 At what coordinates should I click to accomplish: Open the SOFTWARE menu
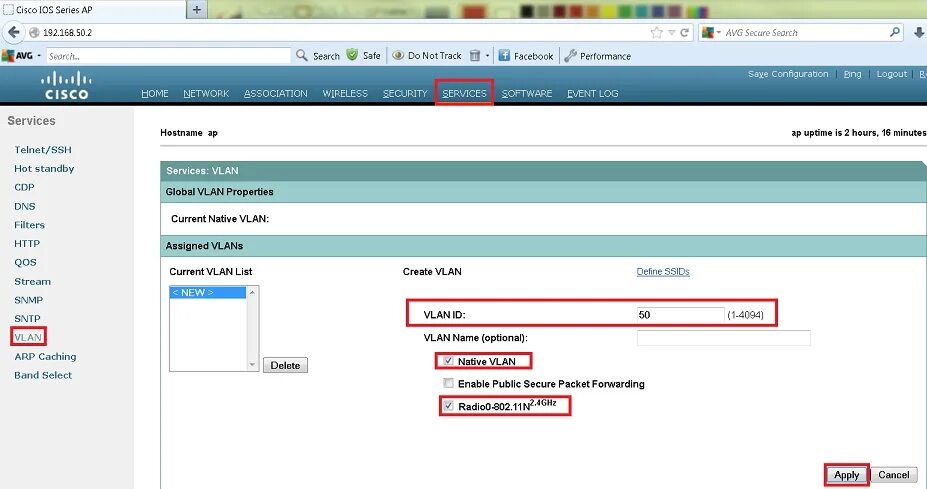click(x=527, y=93)
